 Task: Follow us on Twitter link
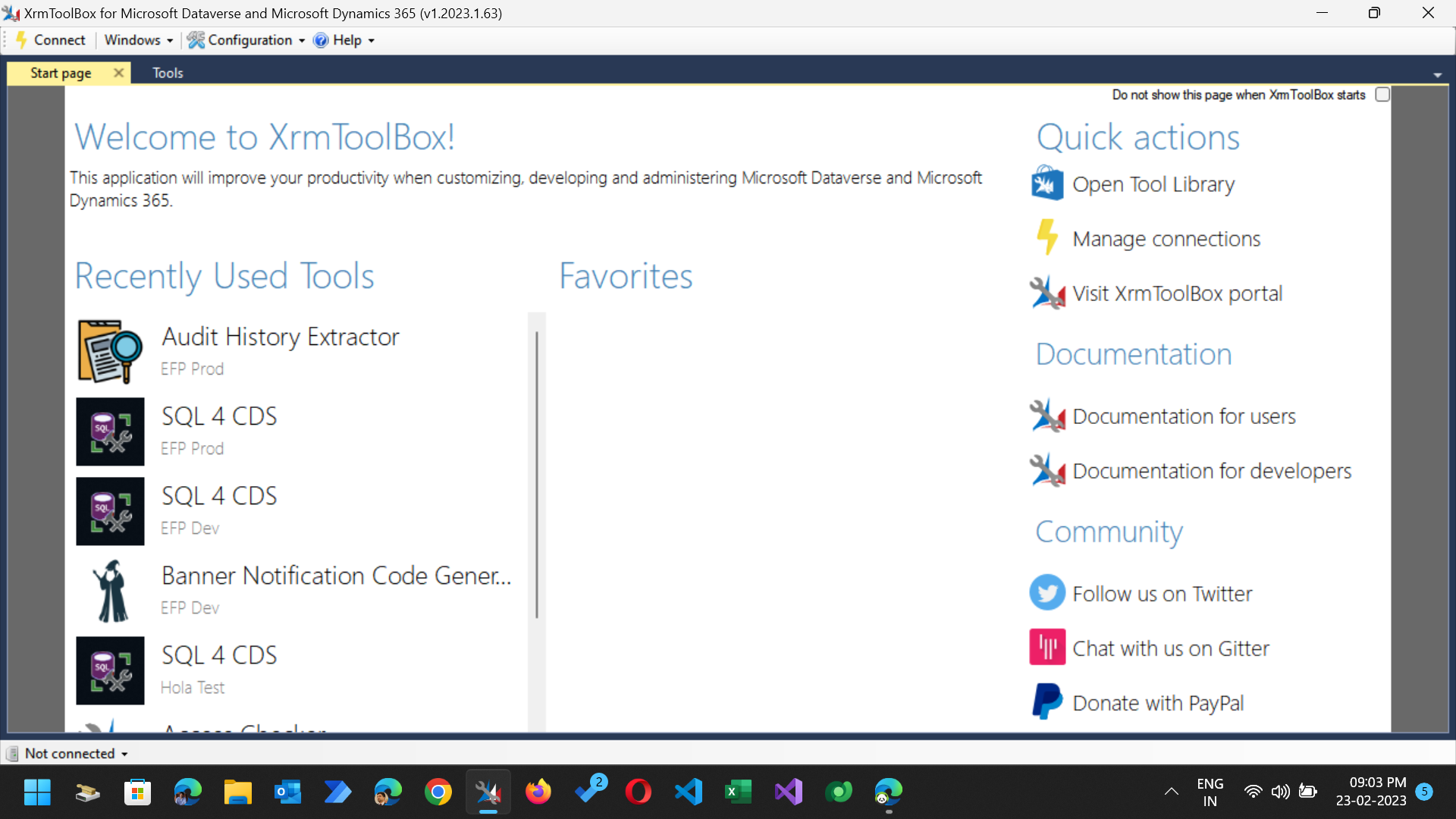(x=1162, y=594)
